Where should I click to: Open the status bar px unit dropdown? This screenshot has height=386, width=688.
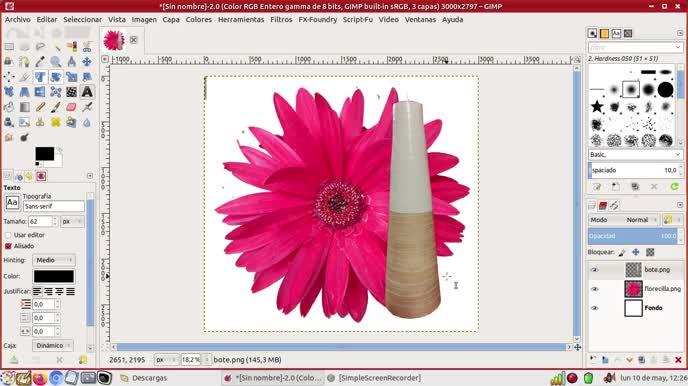coord(166,360)
